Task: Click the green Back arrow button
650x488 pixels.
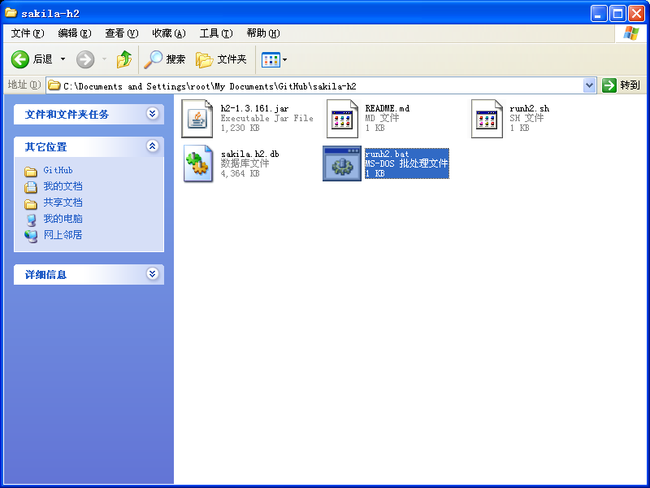Action: (20, 59)
